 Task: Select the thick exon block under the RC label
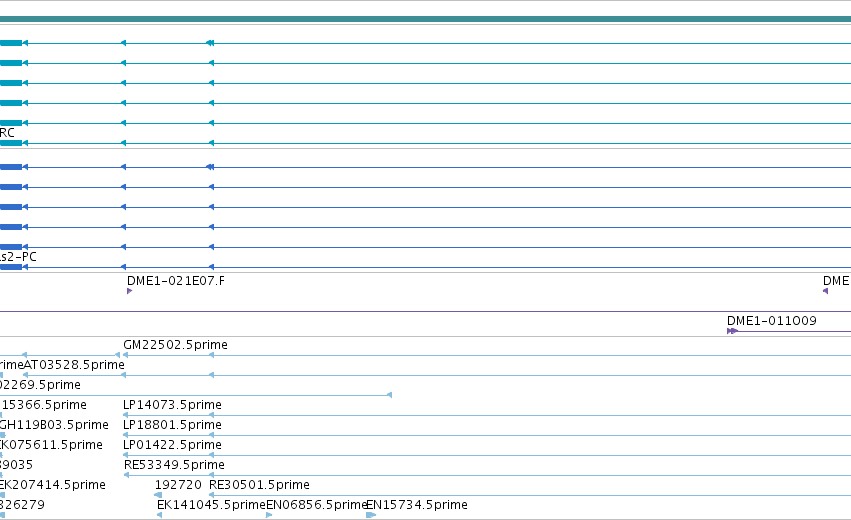pos(11,143)
